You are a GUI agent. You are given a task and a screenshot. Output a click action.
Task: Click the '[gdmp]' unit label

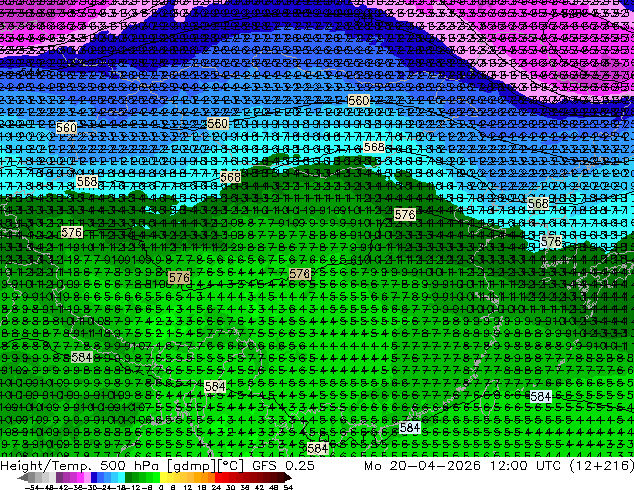[191, 466]
